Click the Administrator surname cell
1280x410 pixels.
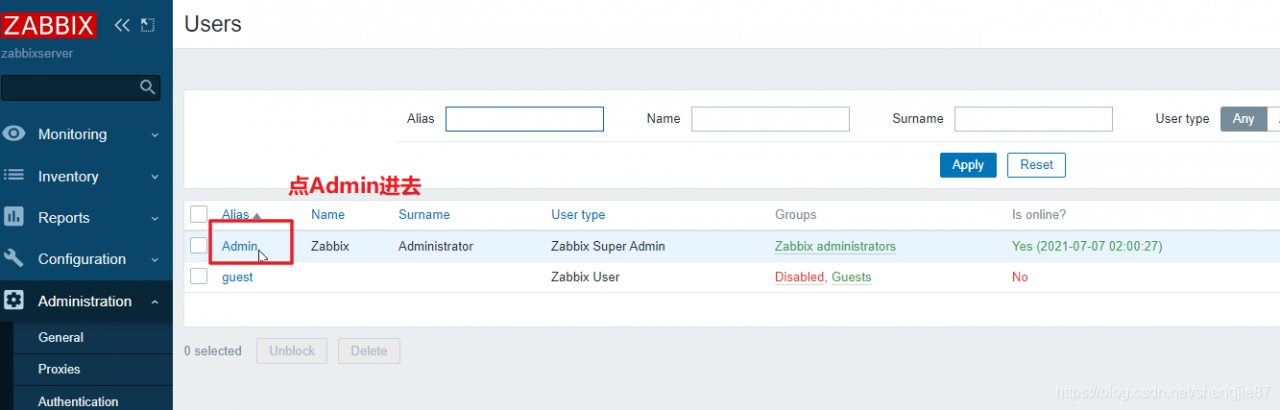pos(436,246)
